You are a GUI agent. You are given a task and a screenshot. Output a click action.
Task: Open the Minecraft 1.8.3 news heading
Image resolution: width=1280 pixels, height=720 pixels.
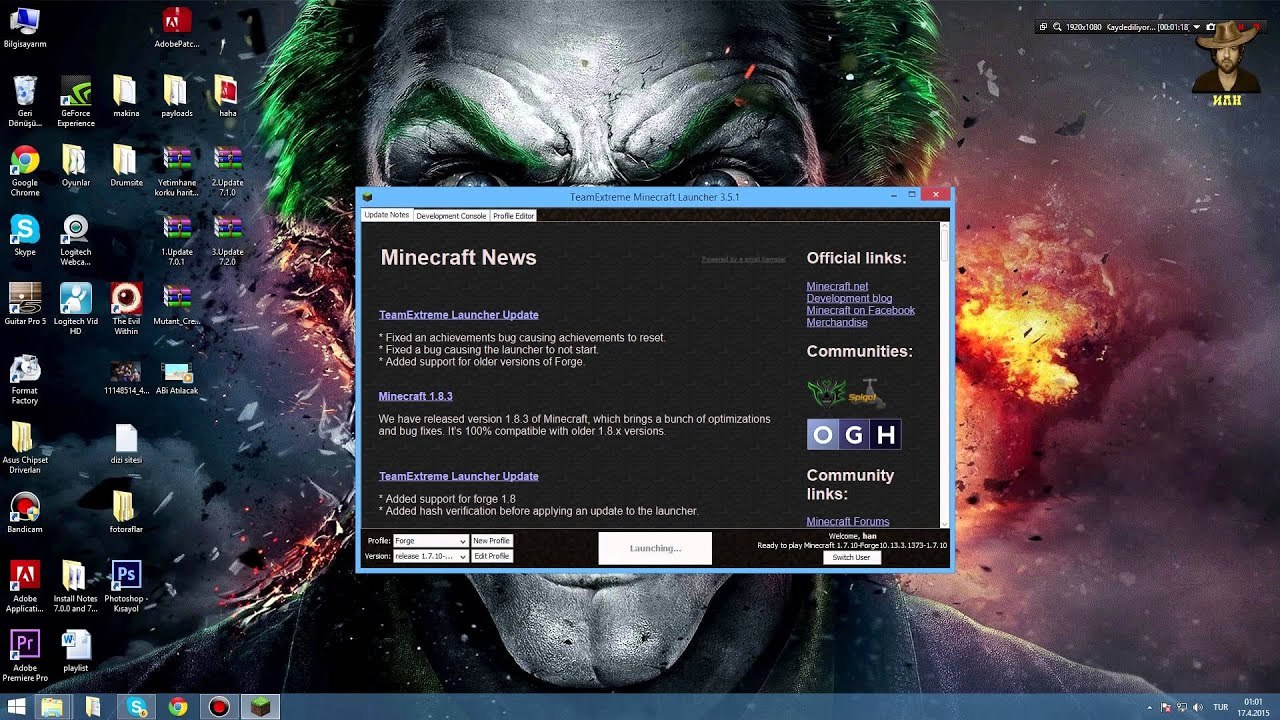[x=415, y=396]
